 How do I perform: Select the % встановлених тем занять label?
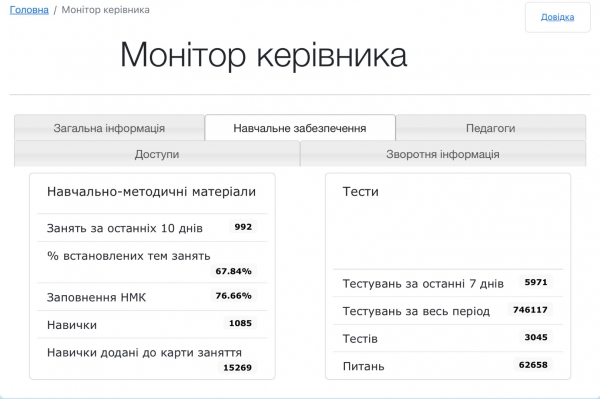tap(129, 256)
